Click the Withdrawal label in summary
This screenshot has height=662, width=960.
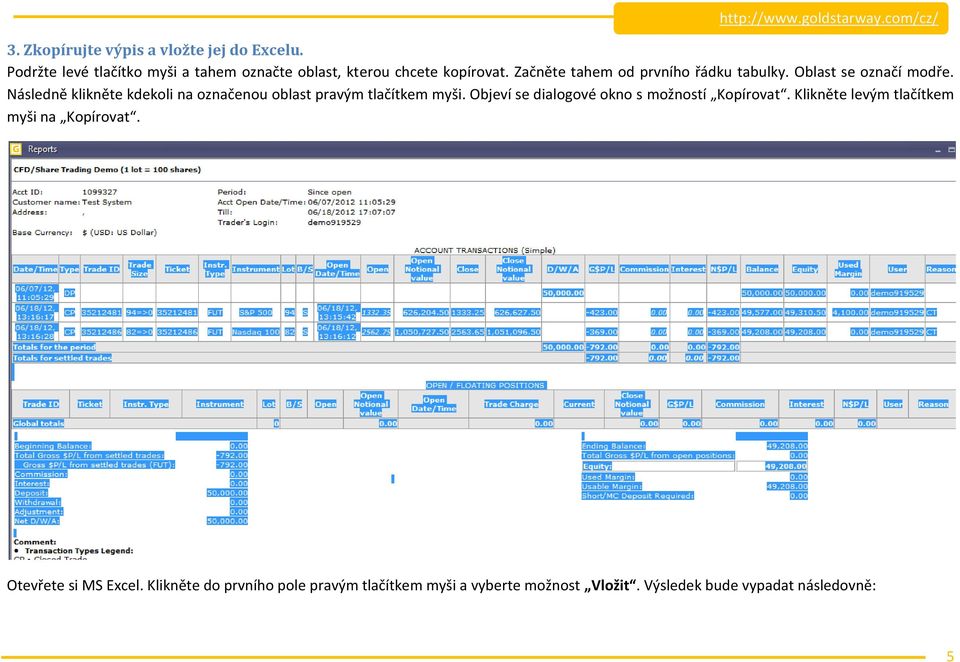[x=37, y=502]
